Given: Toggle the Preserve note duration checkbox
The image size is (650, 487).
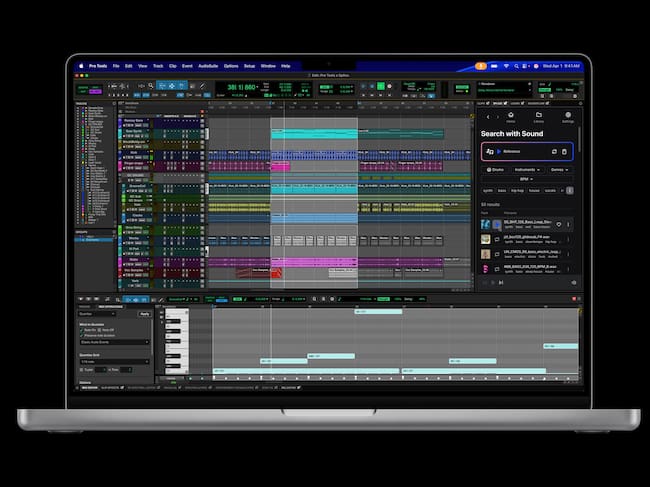Looking at the screenshot, I should click(x=84, y=336).
